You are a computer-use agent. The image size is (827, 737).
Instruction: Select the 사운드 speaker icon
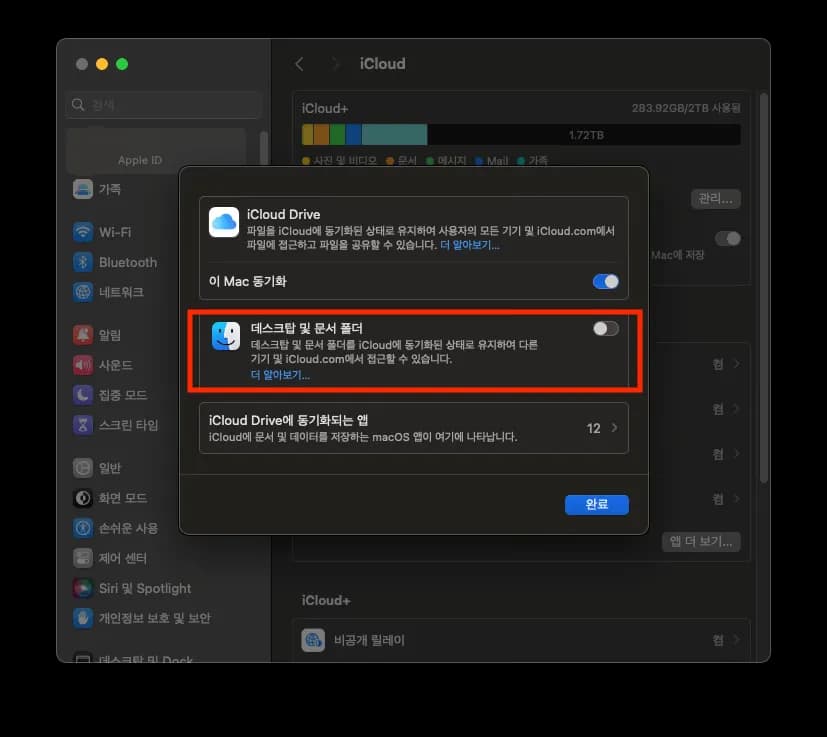[x=84, y=365]
